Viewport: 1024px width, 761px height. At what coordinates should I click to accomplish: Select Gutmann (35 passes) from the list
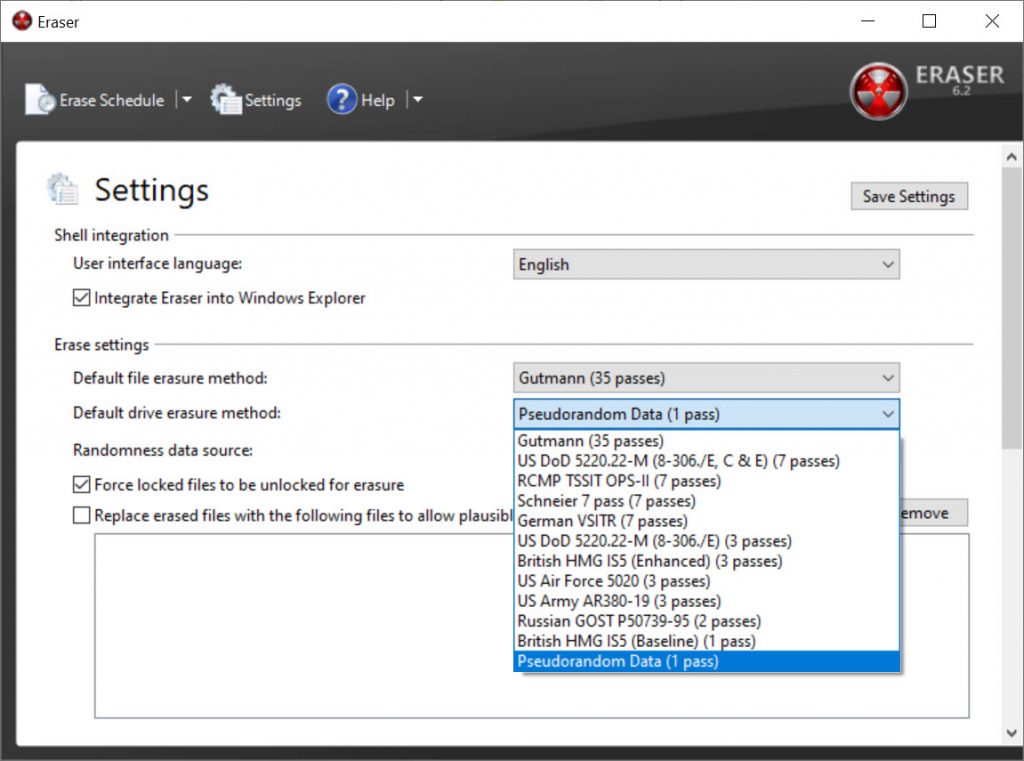click(590, 441)
